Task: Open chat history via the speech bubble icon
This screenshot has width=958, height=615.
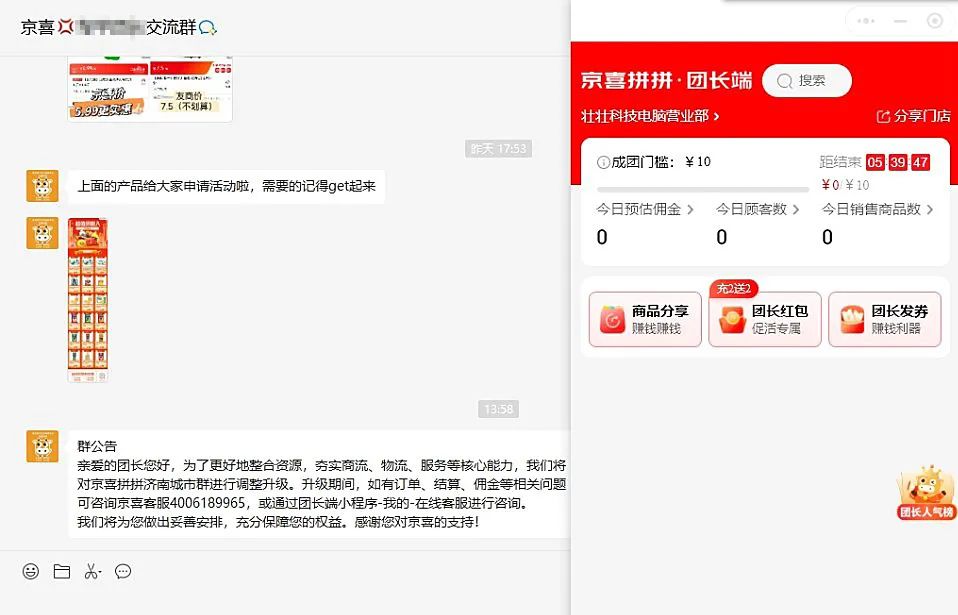Action: 122,572
